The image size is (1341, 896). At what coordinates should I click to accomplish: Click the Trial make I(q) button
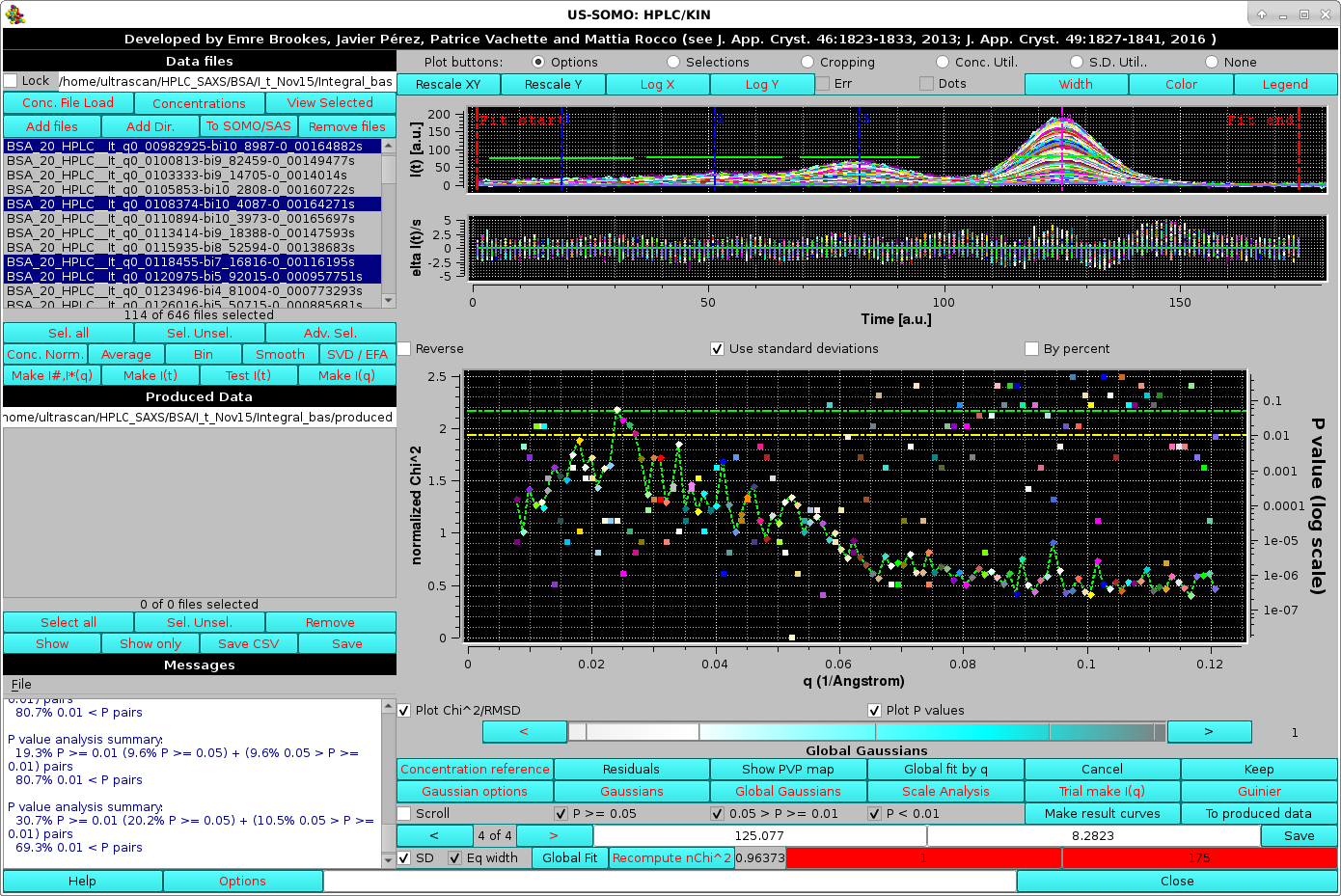pos(1101,791)
